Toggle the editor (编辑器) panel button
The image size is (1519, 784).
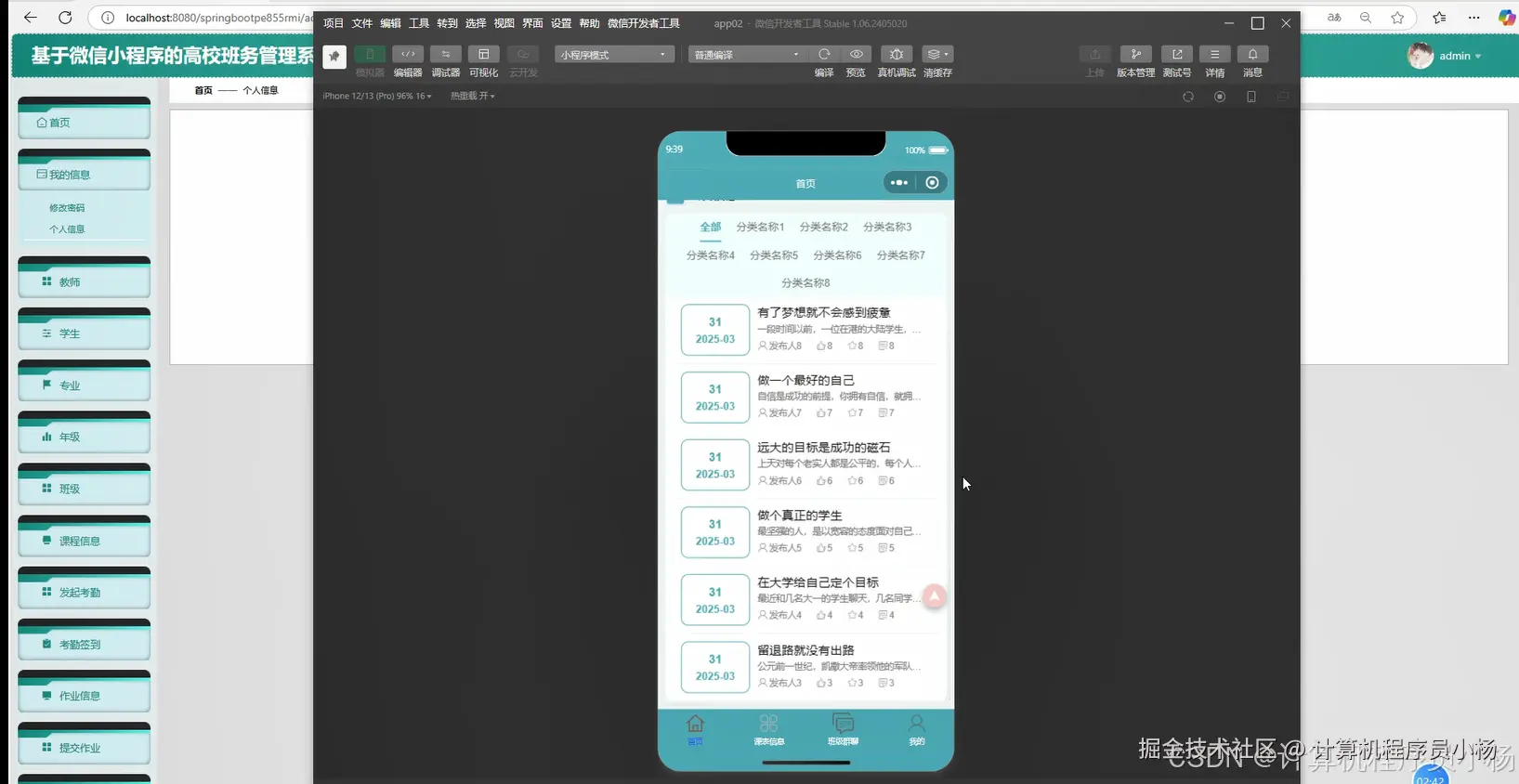[x=408, y=54]
